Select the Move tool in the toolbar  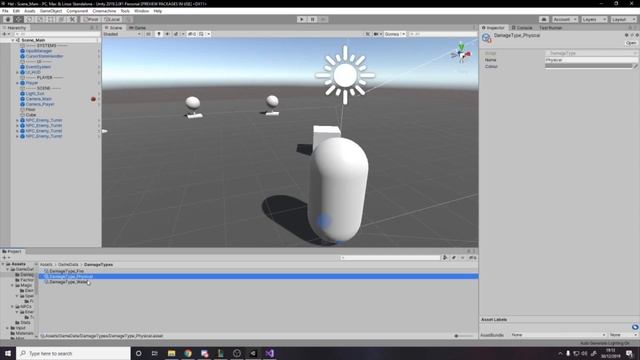pyautogui.click(x=18, y=19)
